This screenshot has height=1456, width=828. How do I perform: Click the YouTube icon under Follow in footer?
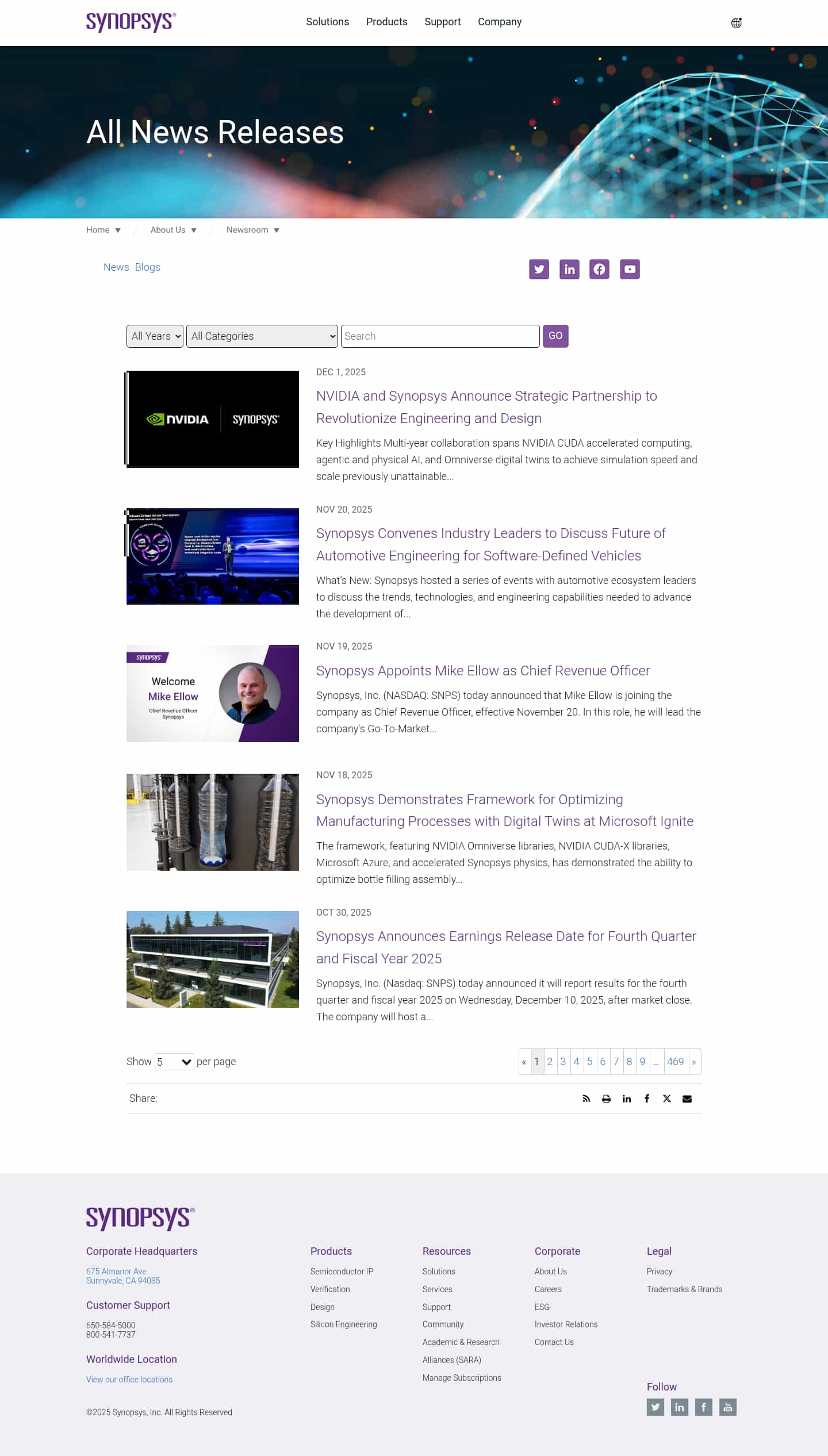tap(728, 1407)
